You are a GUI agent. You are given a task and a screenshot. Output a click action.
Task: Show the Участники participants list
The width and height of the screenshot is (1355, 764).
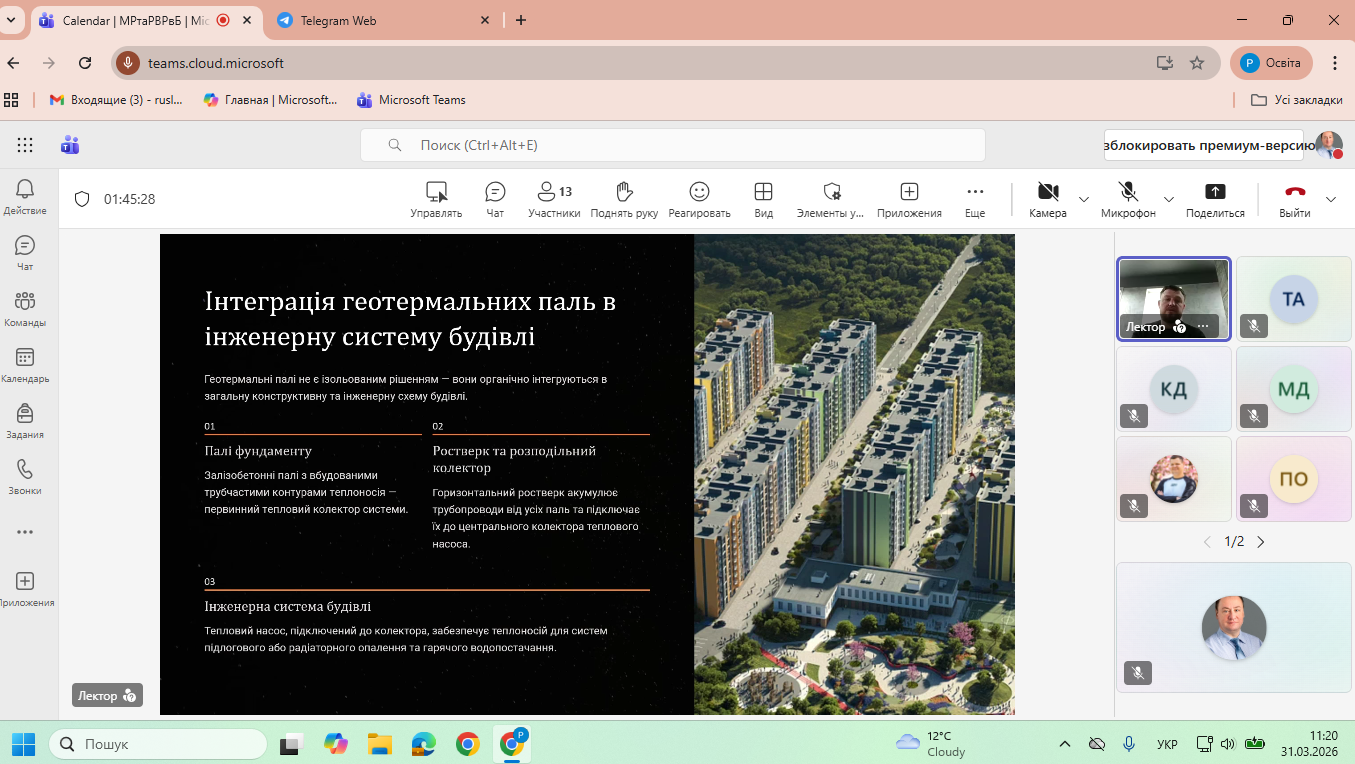554,198
